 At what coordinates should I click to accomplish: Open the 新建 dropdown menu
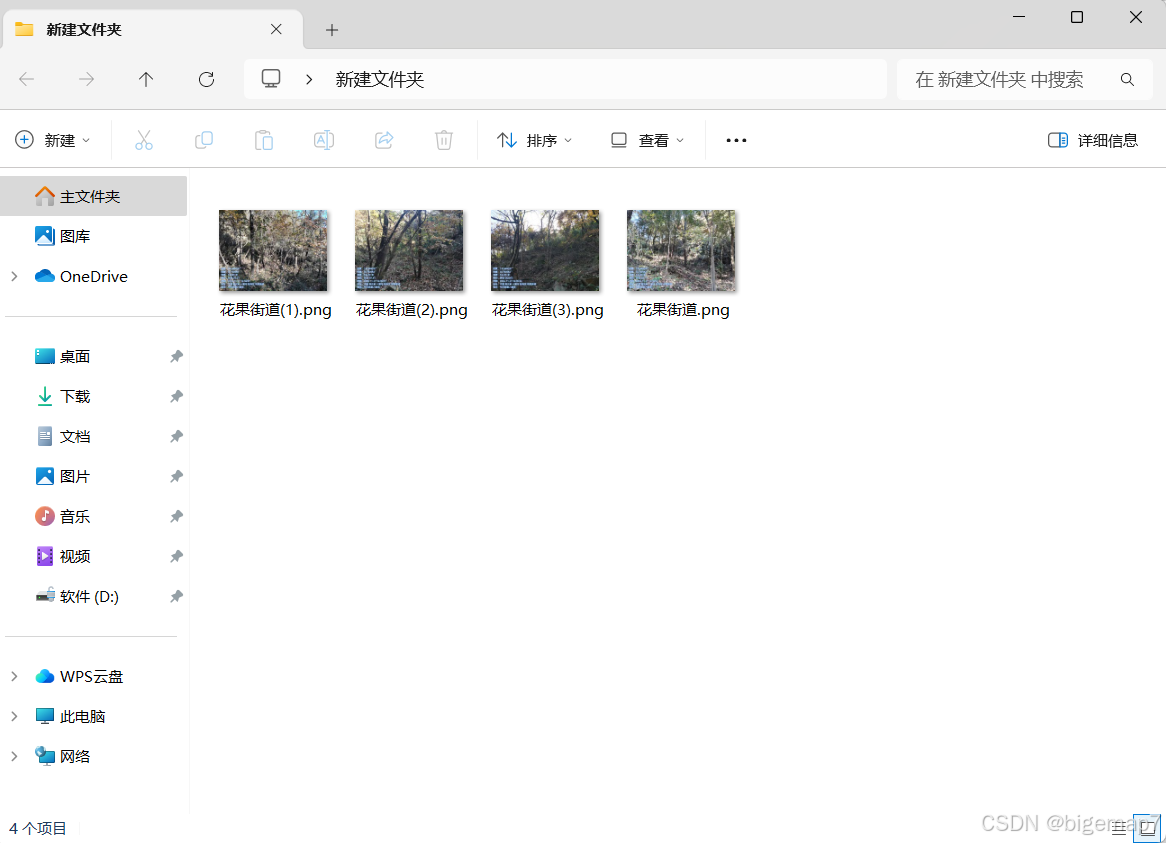pos(53,140)
